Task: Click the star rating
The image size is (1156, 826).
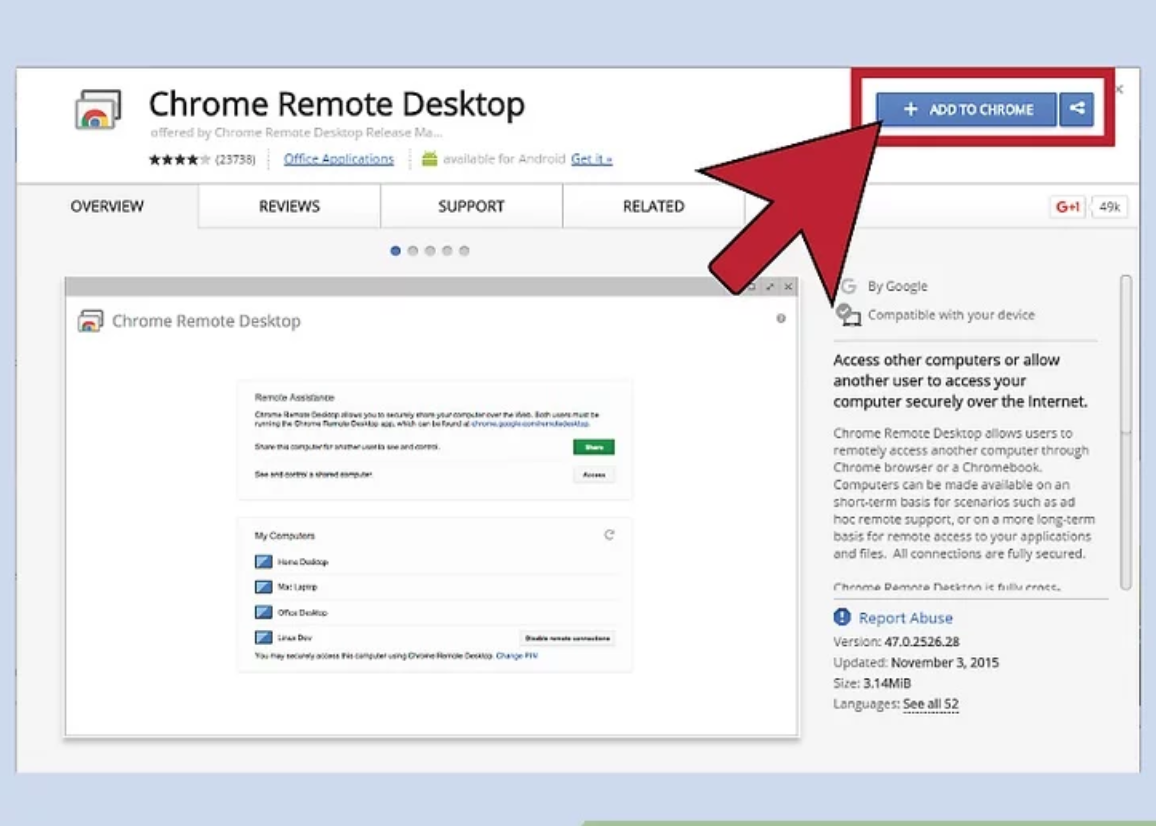Action: pyautogui.click(x=179, y=159)
